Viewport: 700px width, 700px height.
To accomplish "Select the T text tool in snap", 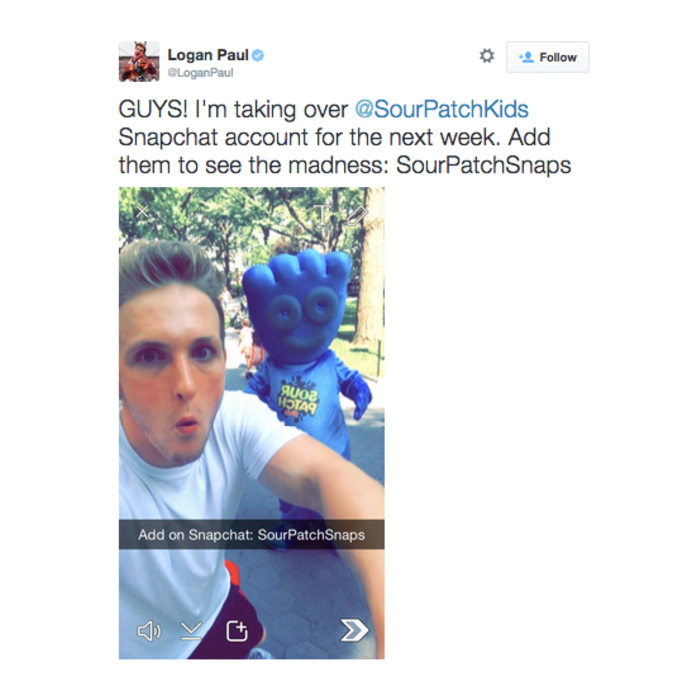I will pyautogui.click(x=322, y=216).
